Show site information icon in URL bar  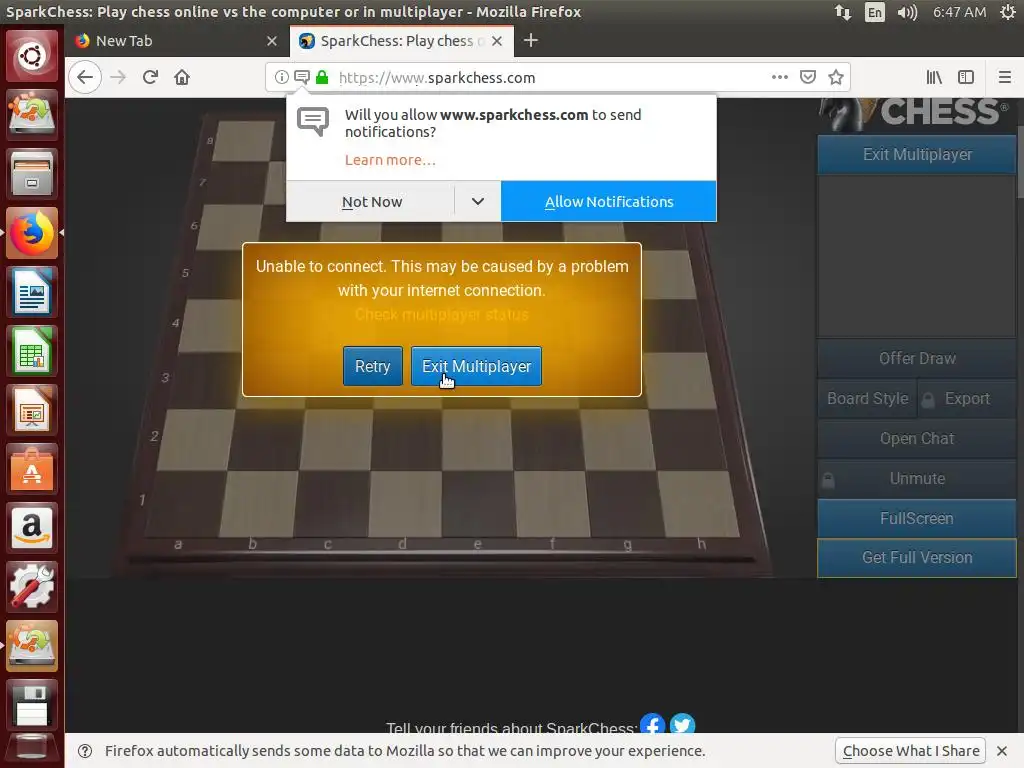click(x=281, y=77)
